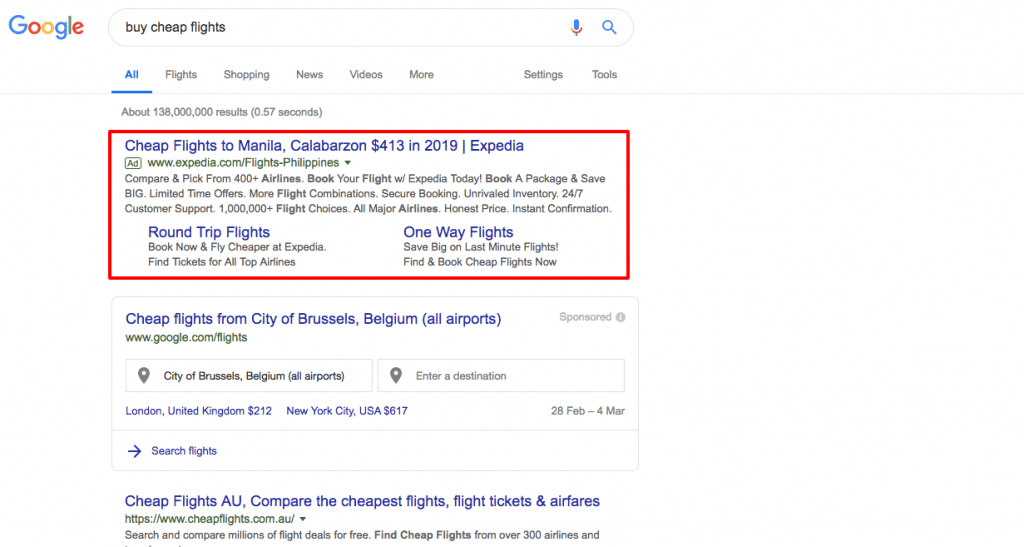Click the Search flights arrow icon

tap(135, 451)
